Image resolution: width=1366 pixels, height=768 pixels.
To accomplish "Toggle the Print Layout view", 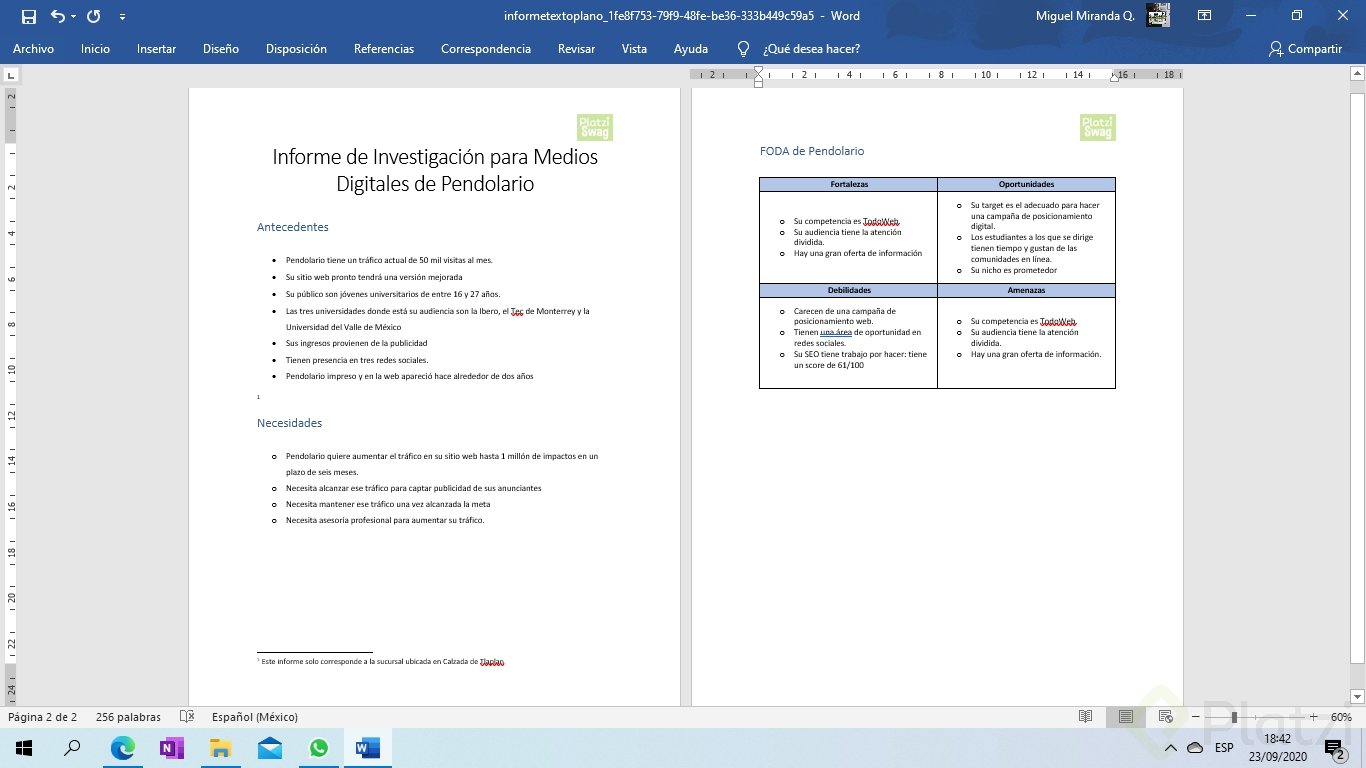I will click(1126, 717).
